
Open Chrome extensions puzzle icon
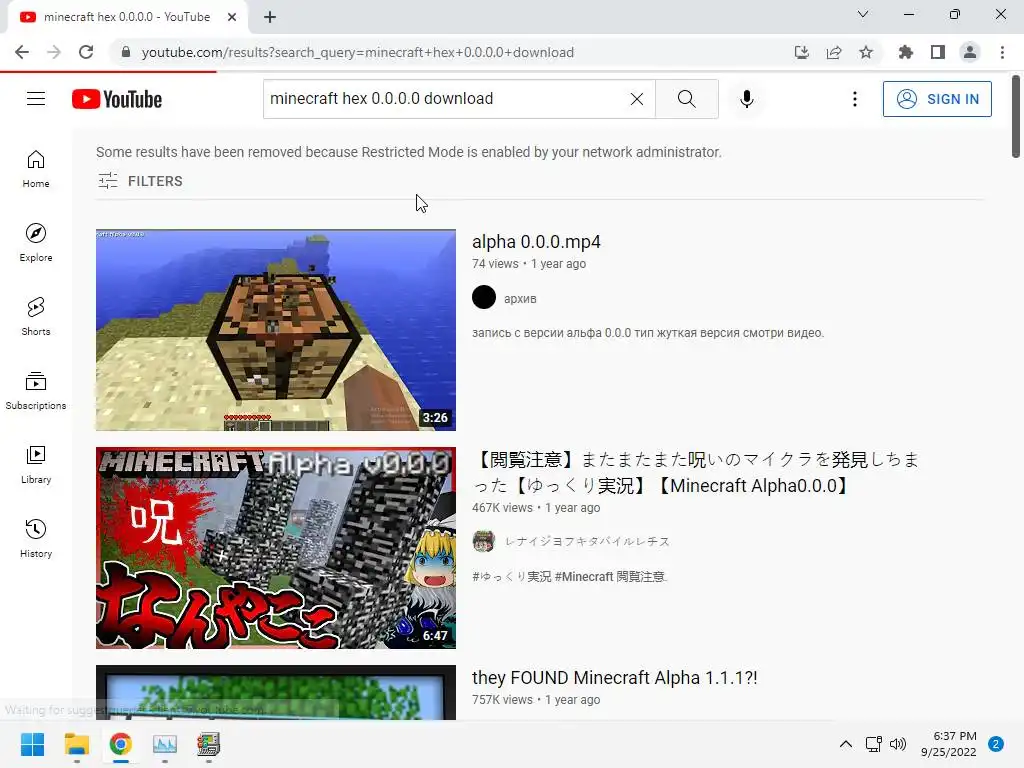(x=905, y=52)
